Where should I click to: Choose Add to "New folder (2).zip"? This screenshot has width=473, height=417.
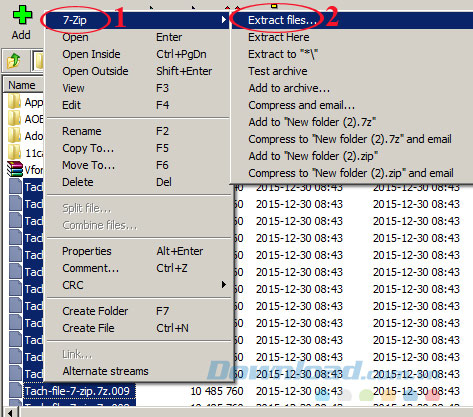[352, 156]
